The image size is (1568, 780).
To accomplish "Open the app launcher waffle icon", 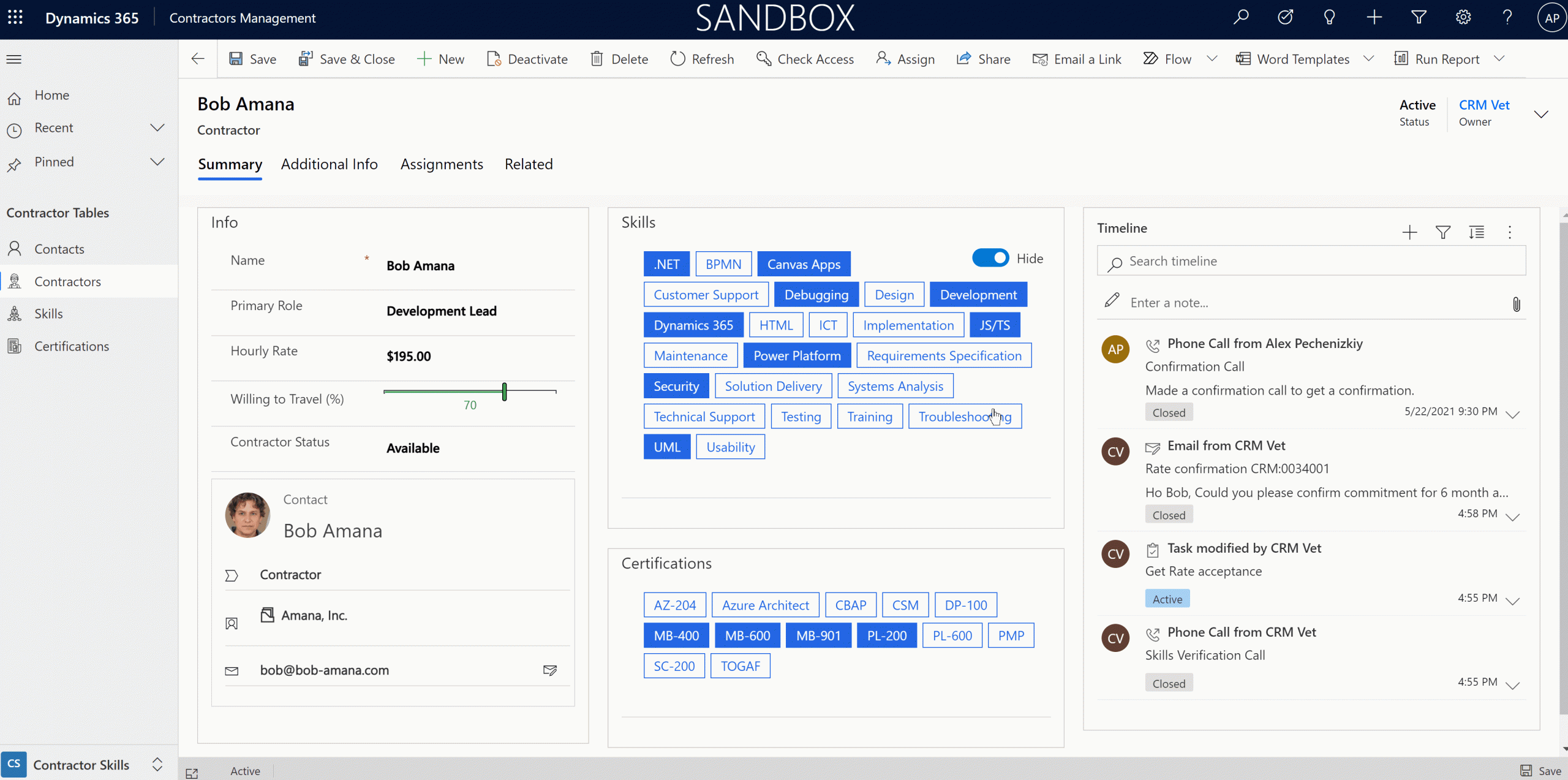I will 15,18.
